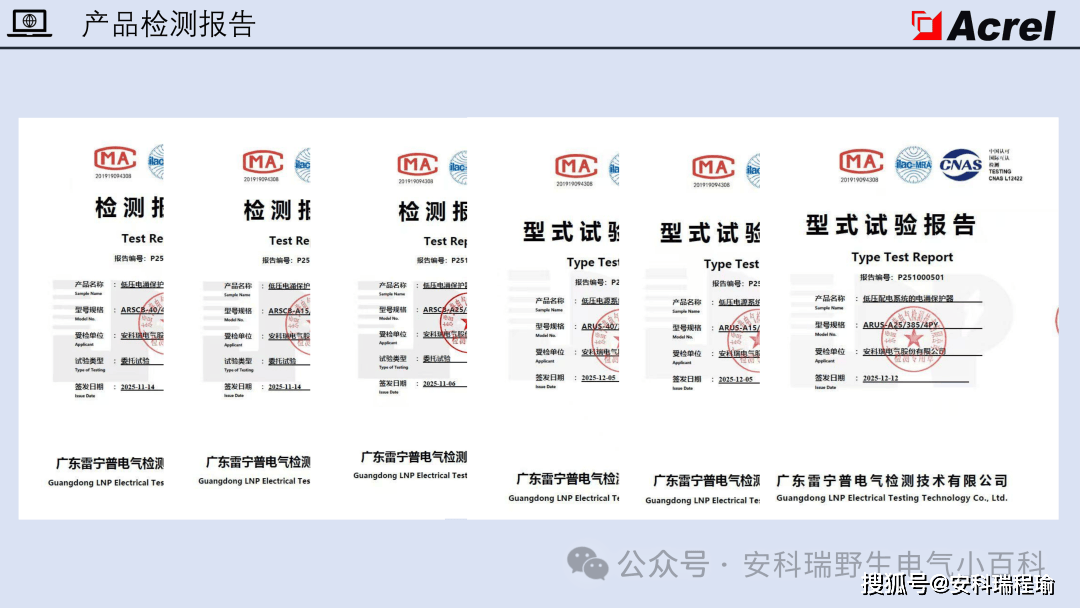Click the 2025-11-14 date on the ARSCB-A15 report
Image resolution: width=1080 pixels, height=608 pixels.
pos(284,387)
